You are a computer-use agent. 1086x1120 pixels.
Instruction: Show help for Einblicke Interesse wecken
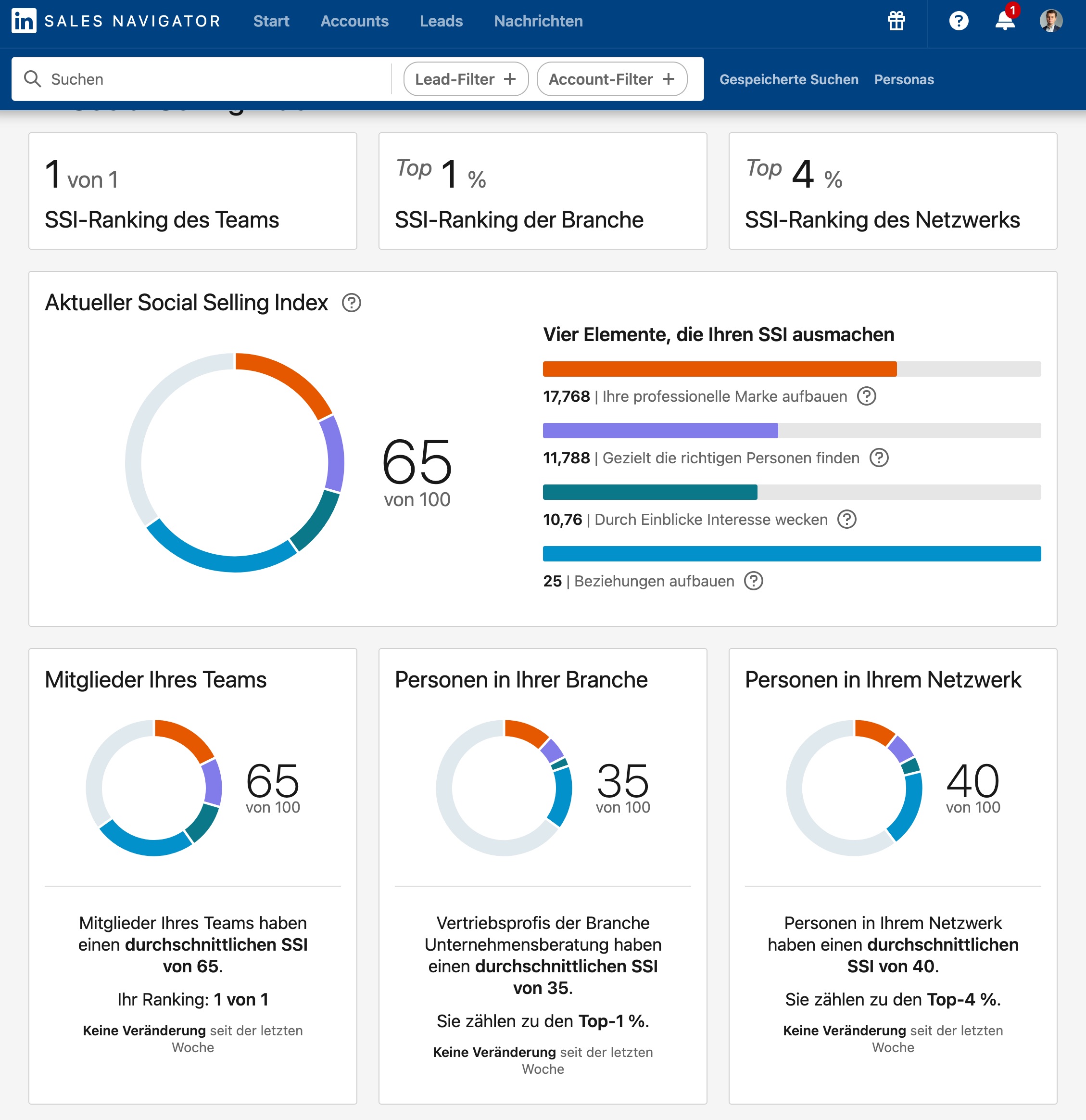pos(846,520)
